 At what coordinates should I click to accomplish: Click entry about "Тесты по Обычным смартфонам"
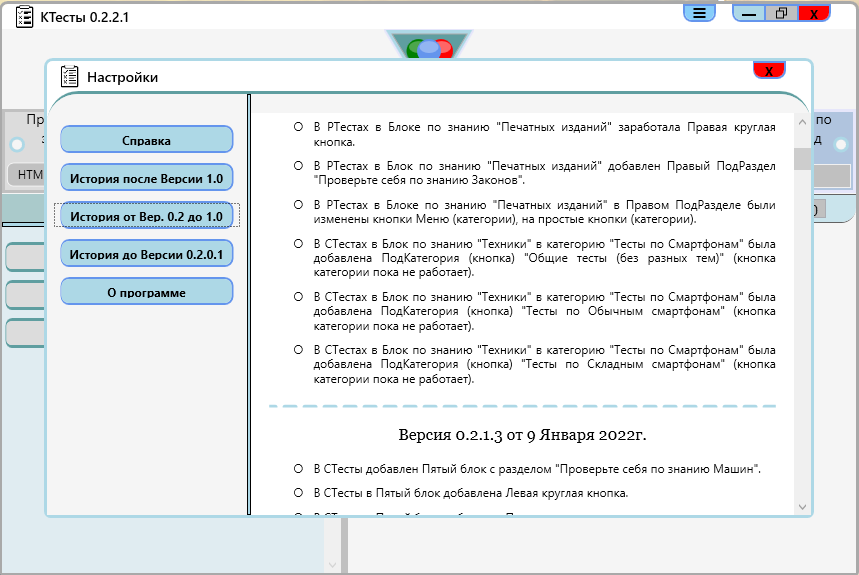point(544,311)
